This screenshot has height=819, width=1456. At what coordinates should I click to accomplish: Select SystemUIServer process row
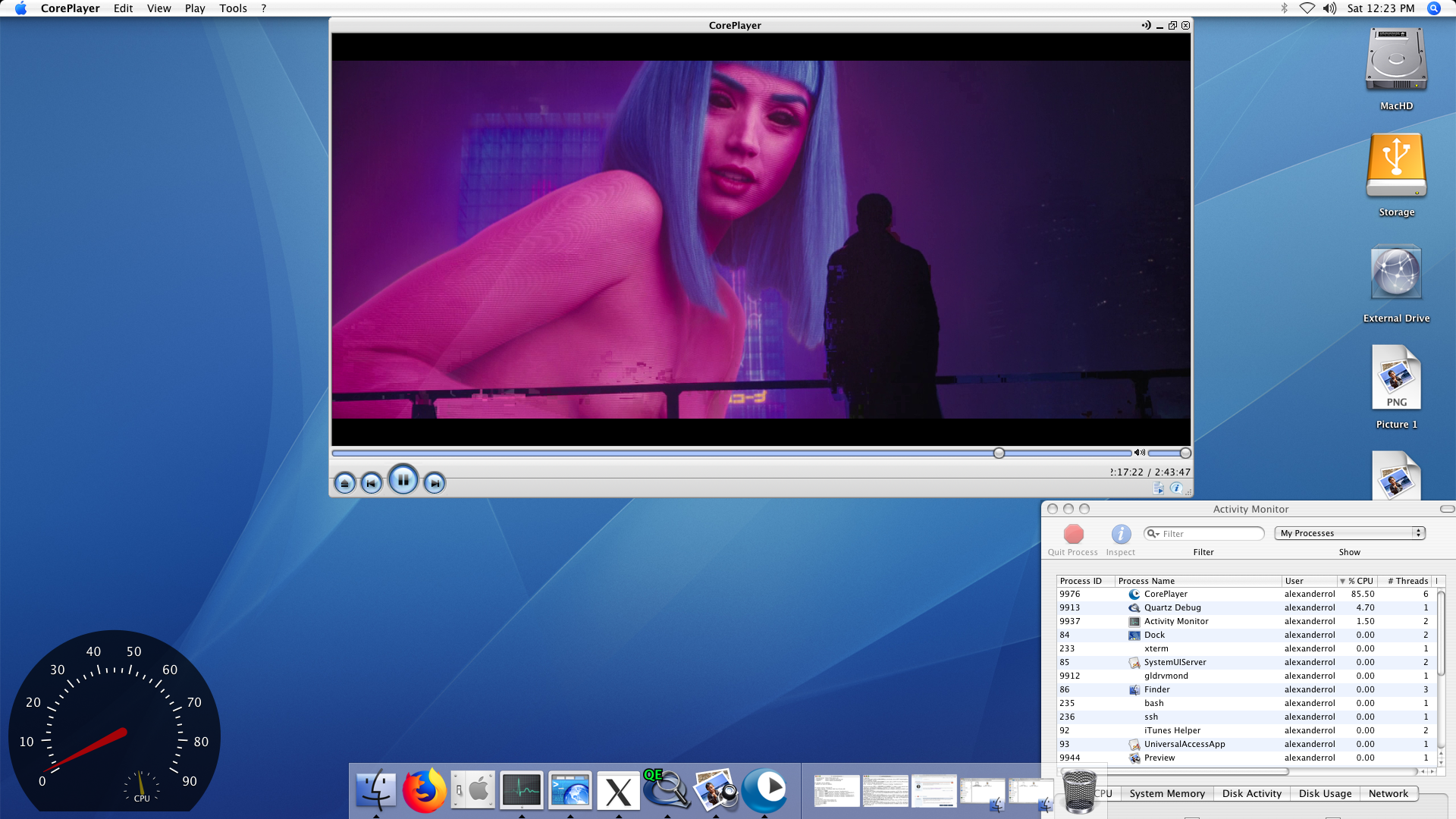(x=1245, y=662)
